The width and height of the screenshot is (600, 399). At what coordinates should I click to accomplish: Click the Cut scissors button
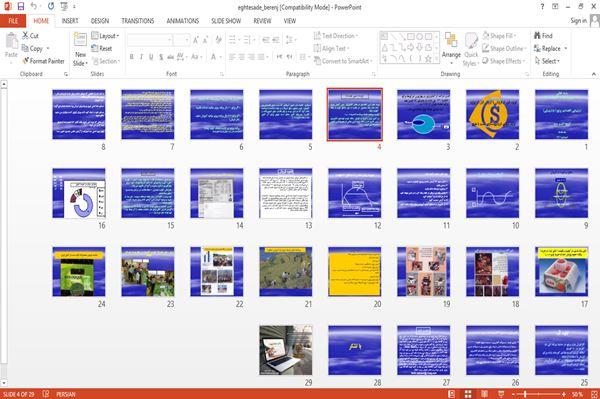click(x=30, y=36)
